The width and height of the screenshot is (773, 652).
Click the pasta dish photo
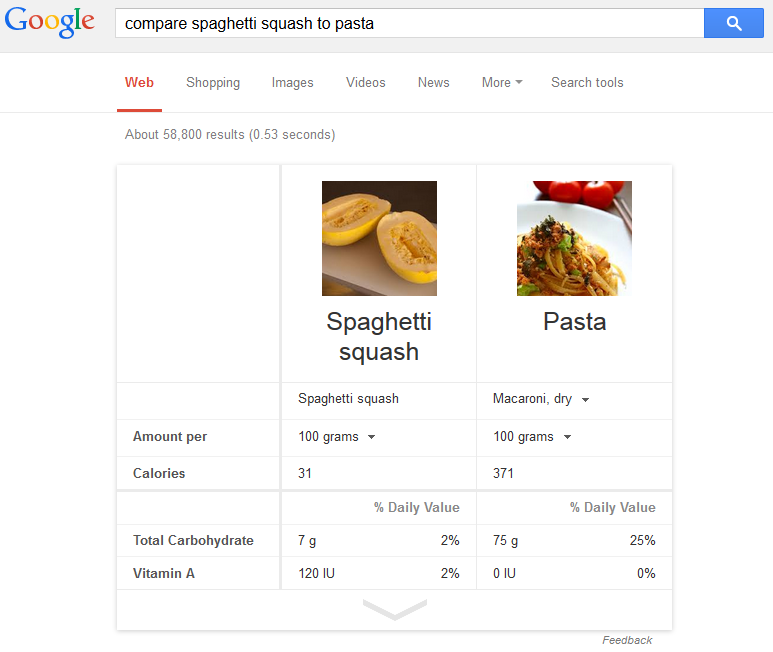click(x=574, y=238)
